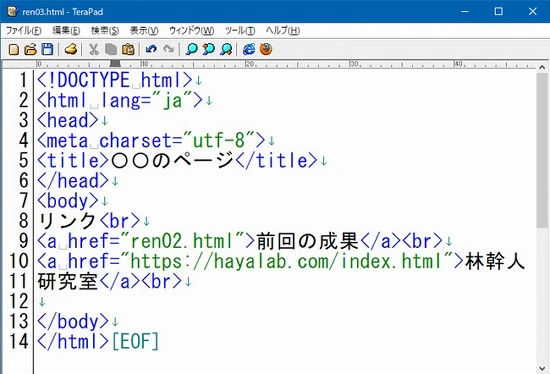
Task: Cut selection with scissors icon
Action: click(x=94, y=49)
